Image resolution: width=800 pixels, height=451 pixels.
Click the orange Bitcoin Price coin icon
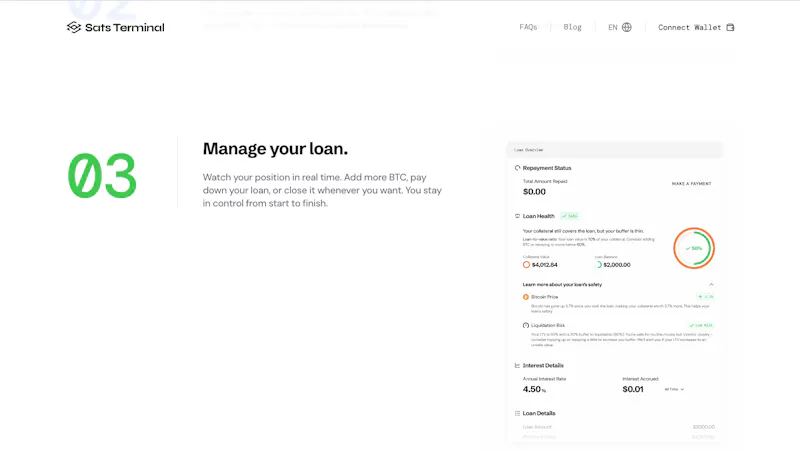(526, 297)
